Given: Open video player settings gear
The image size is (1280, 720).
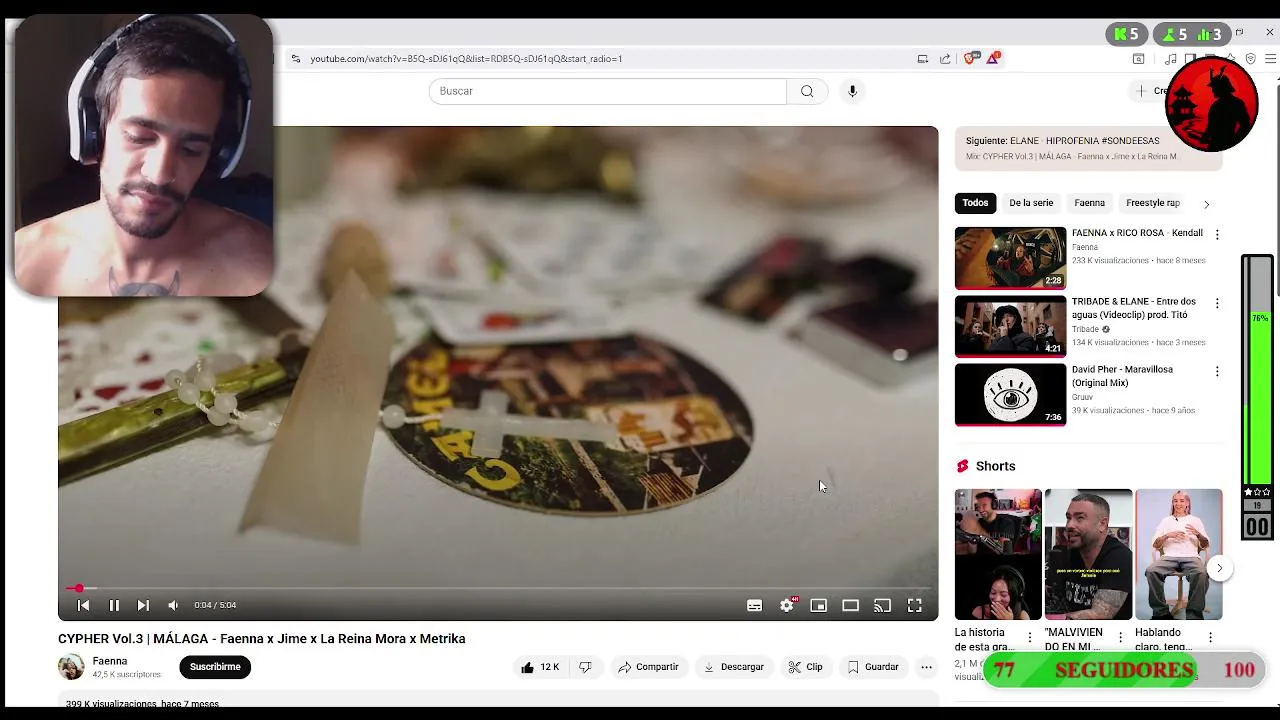Looking at the screenshot, I should pos(787,605).
